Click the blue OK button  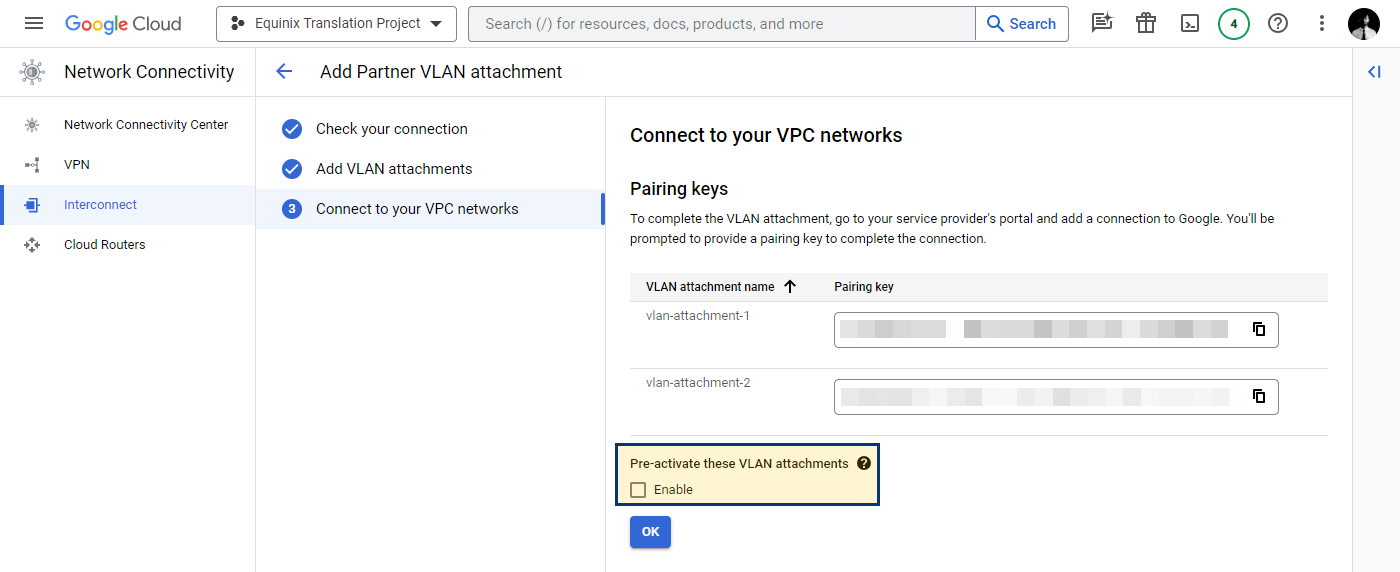point(650,532)
